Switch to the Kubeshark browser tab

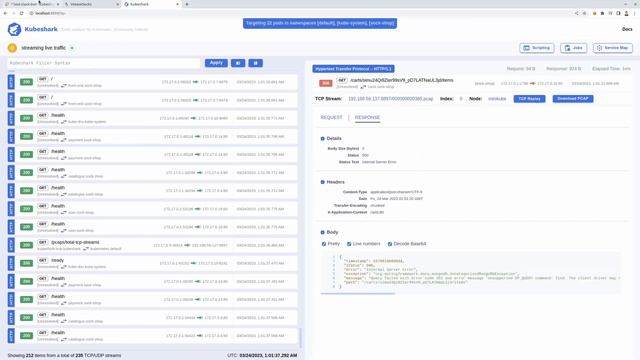151,4
